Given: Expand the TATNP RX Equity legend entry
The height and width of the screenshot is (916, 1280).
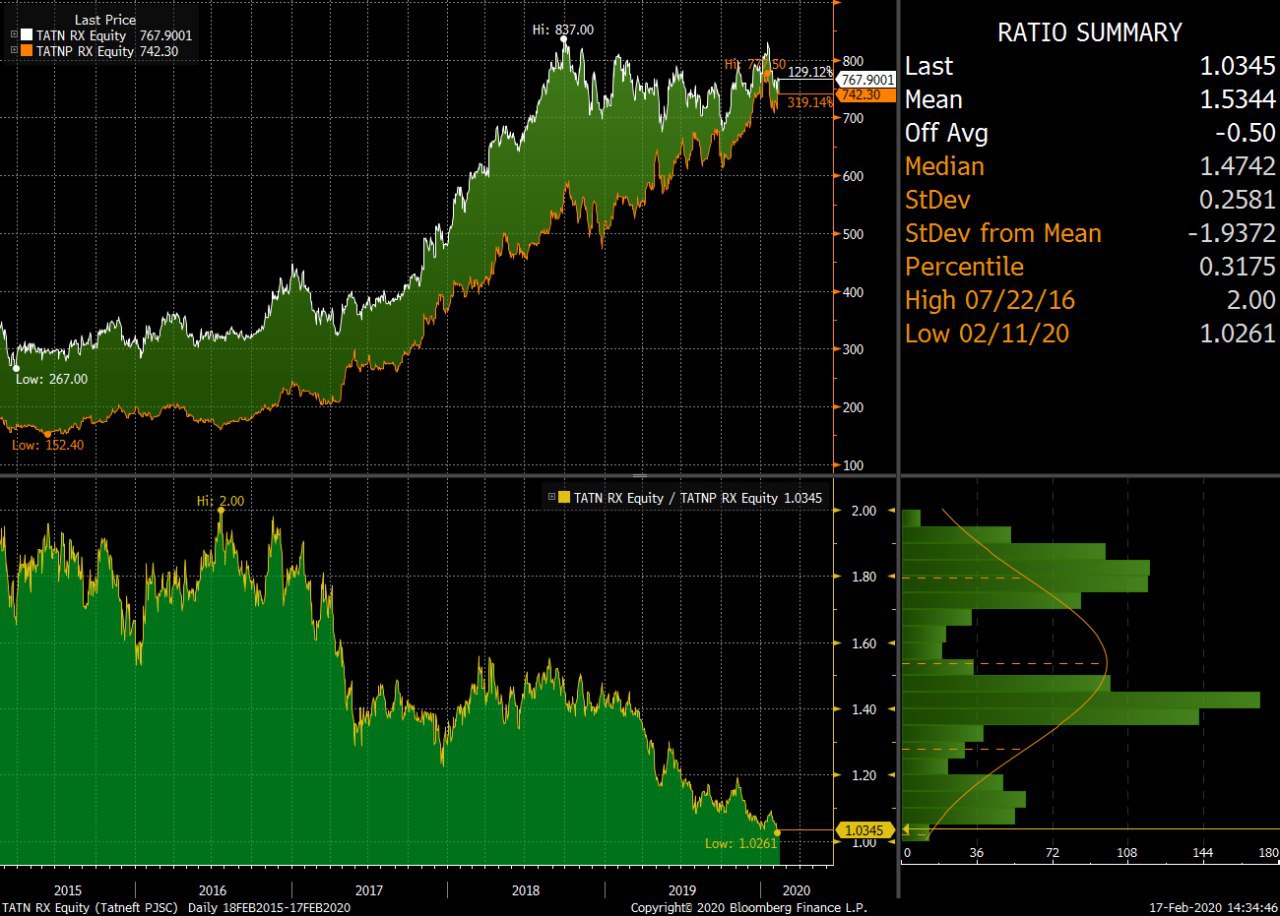Looking at the screenshot, I should pyautogui.click(x=13, y=50).
